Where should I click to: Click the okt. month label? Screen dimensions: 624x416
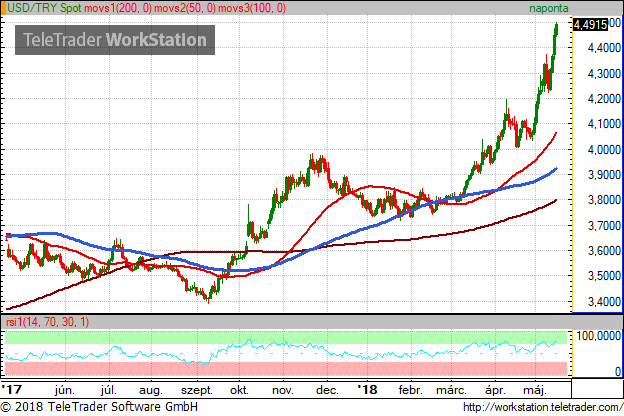[x=239, y=390]
